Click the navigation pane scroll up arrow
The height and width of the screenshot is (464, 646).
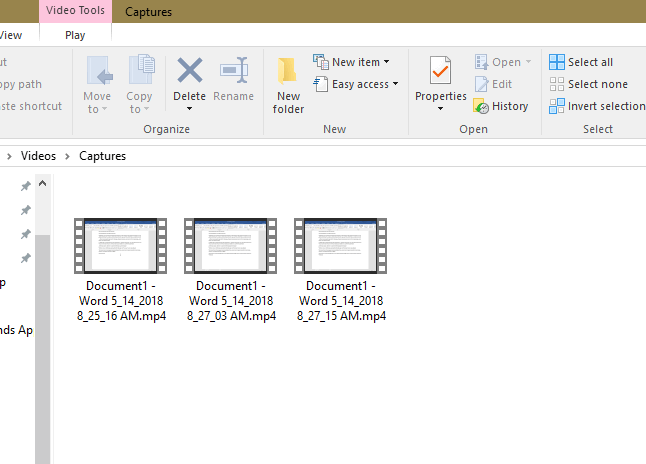(x=42, y=183)
